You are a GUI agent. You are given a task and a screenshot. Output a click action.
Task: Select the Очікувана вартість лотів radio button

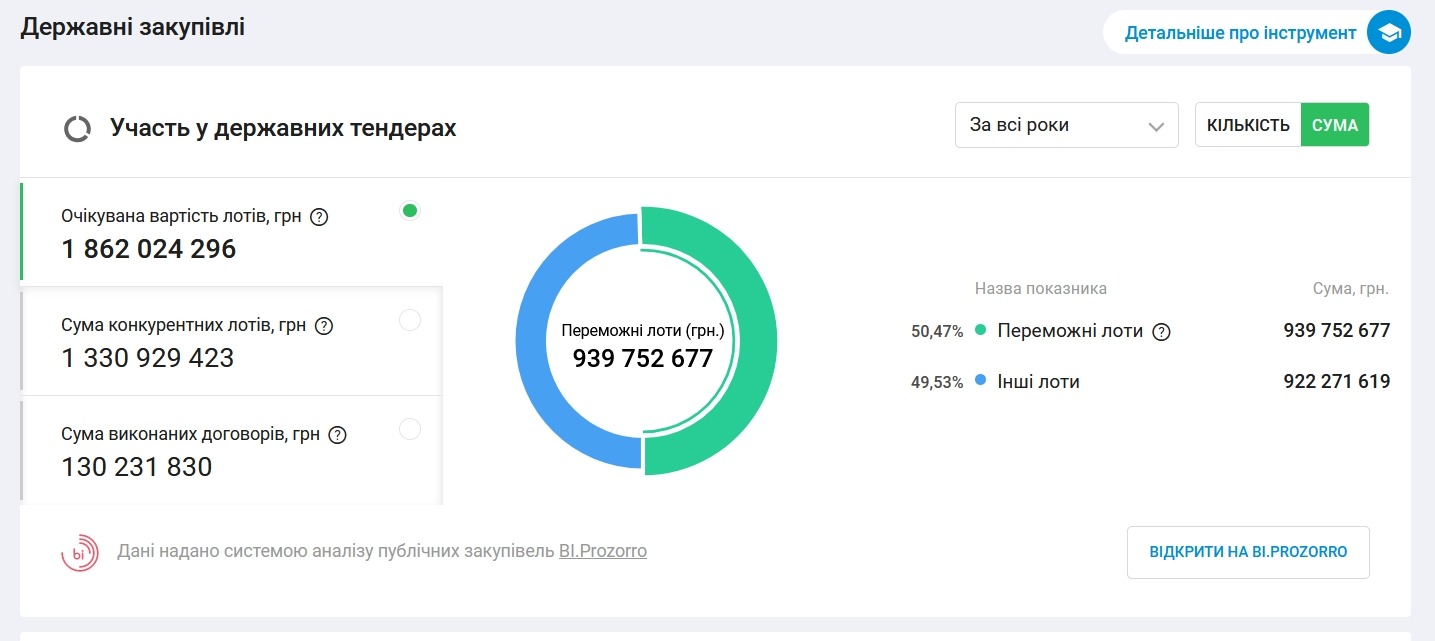(409, 210)
